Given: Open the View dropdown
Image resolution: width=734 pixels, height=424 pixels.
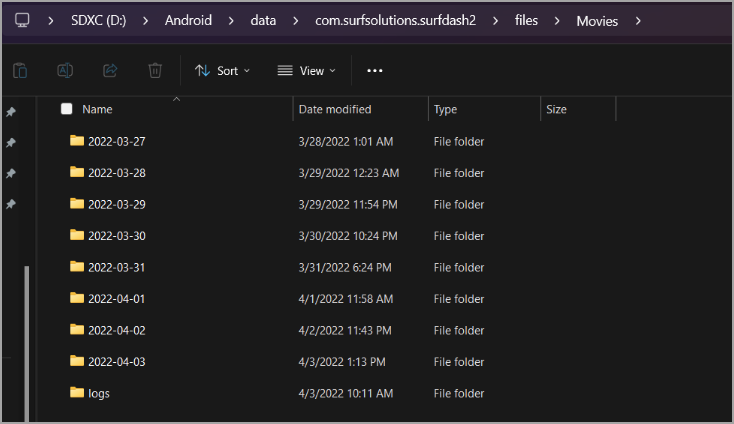Looking at the screenshot, I should coord(306,71).
